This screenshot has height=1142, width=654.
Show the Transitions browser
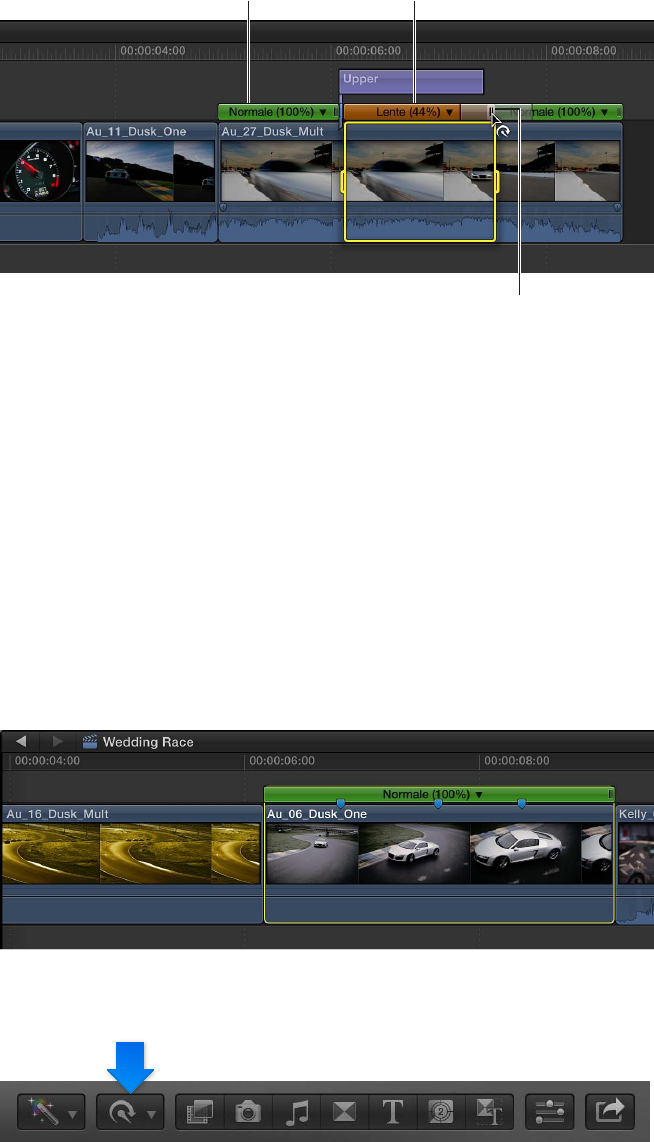click(x=344, y=1112)
